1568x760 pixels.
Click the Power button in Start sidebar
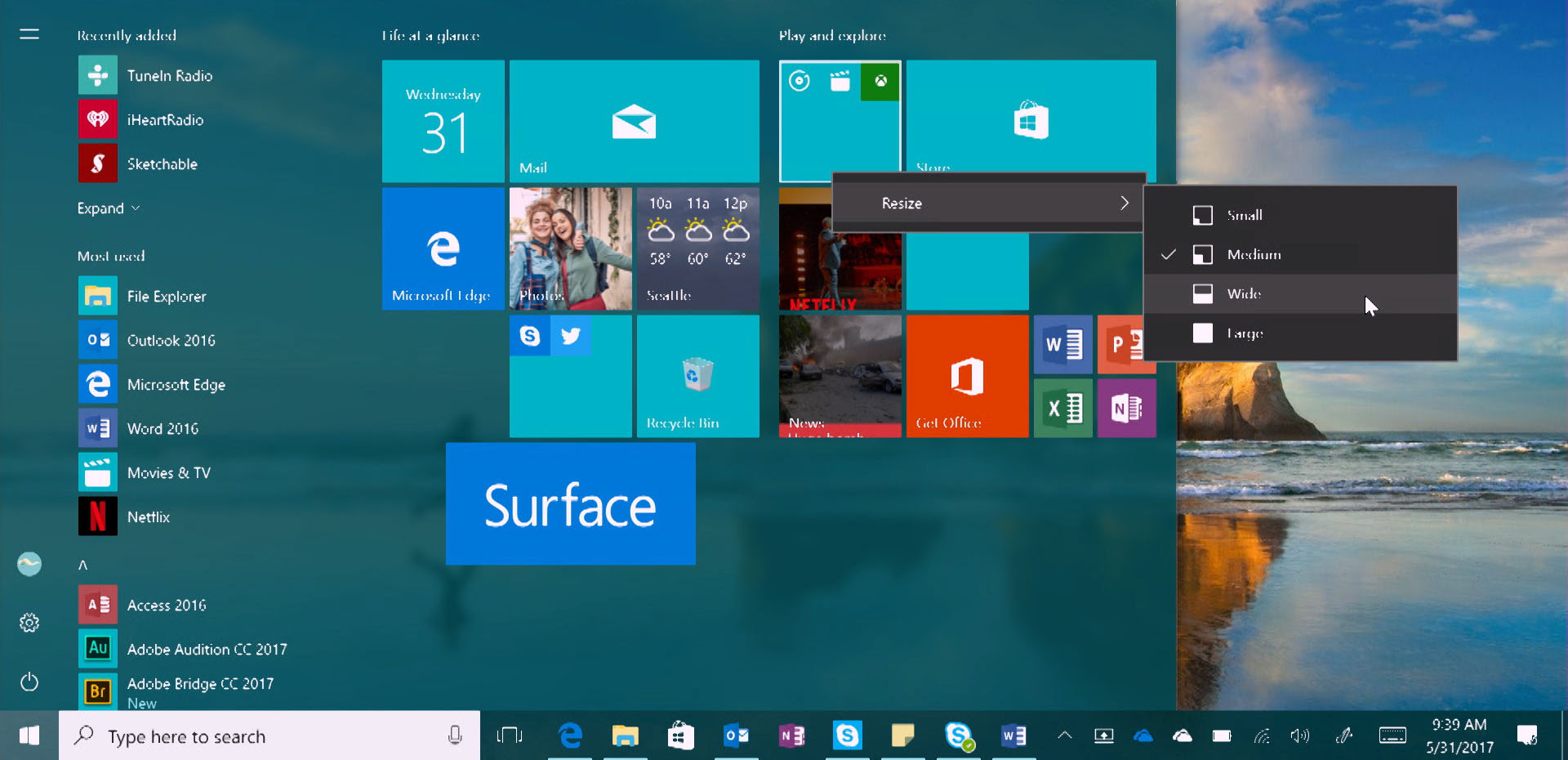[x=29, y=682]
